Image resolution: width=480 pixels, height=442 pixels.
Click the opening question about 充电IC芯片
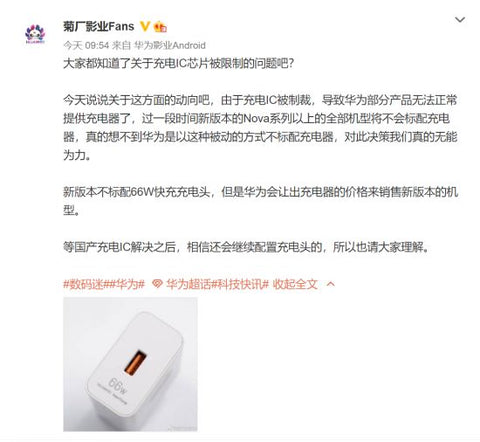(x=179, y=63)
